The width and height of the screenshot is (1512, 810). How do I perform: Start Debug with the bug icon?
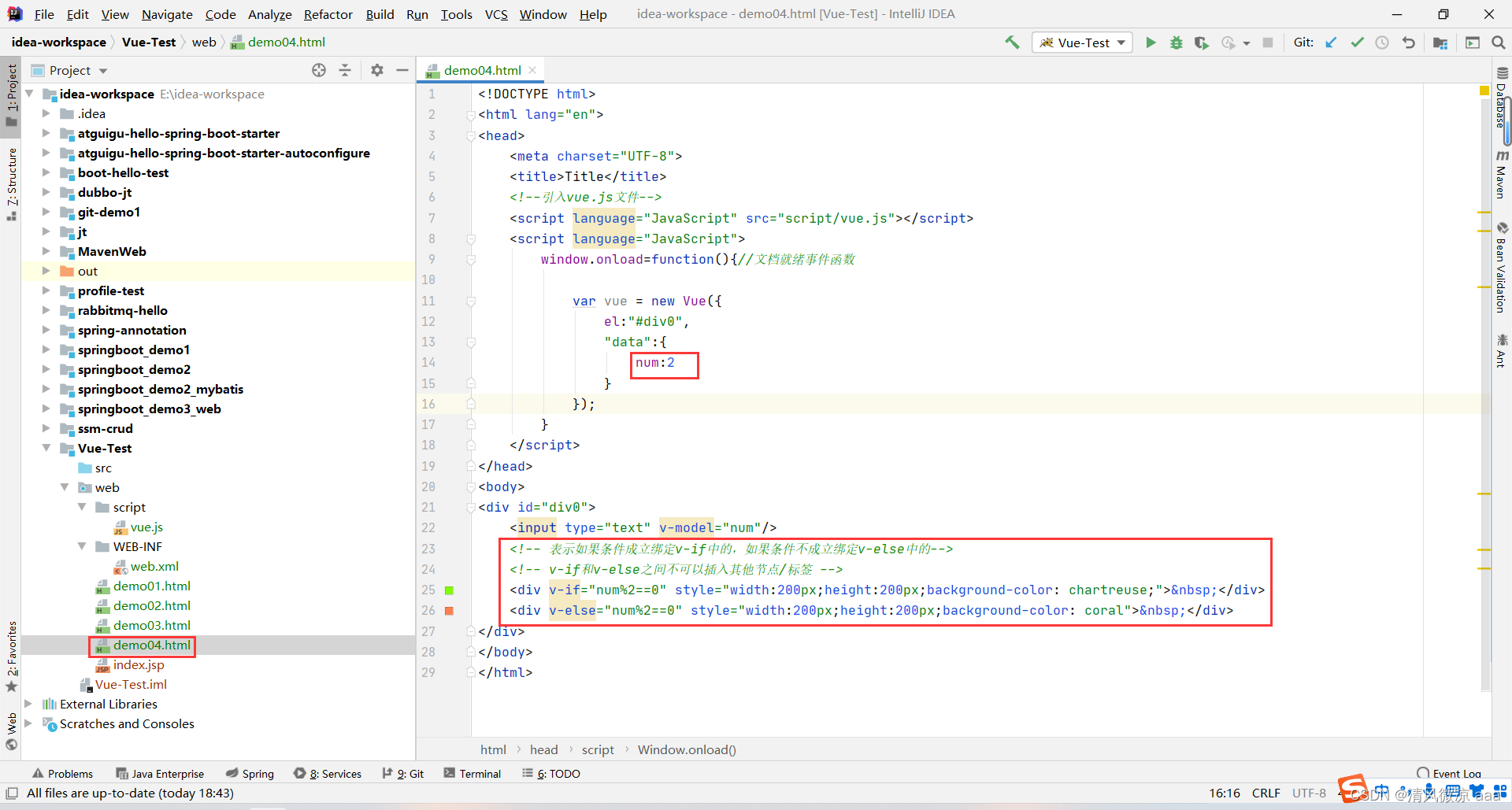tap(1177, 43)
